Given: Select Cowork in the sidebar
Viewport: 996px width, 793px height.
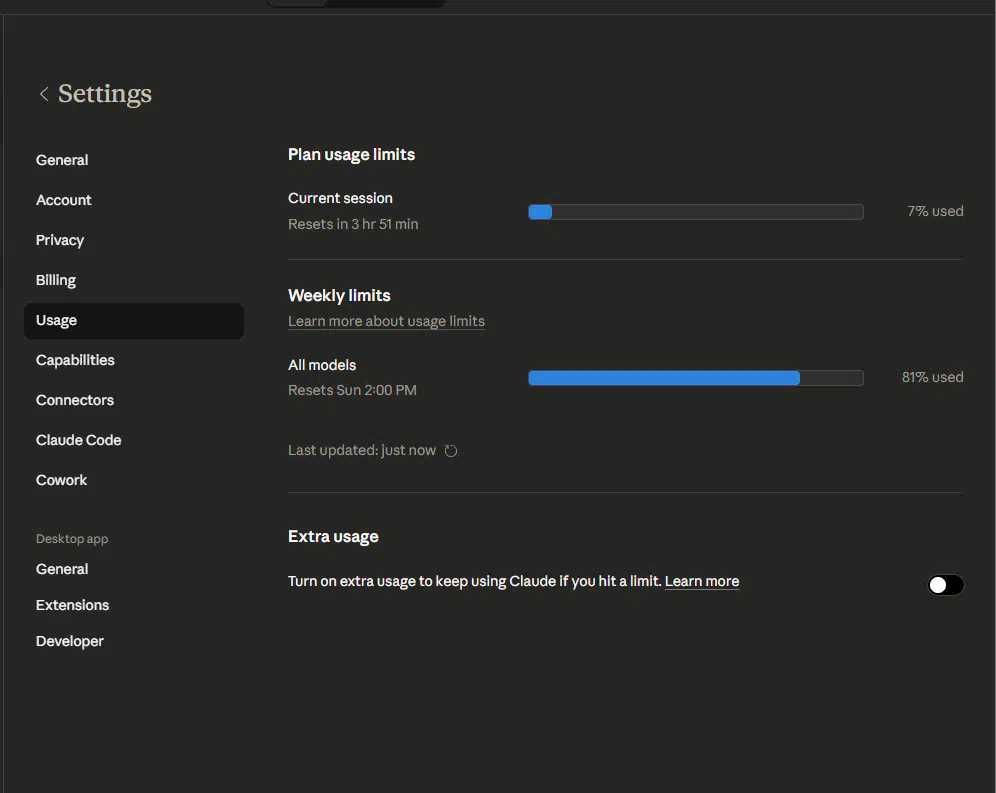Looking at the screenshot, I should (x=62, y=480).
